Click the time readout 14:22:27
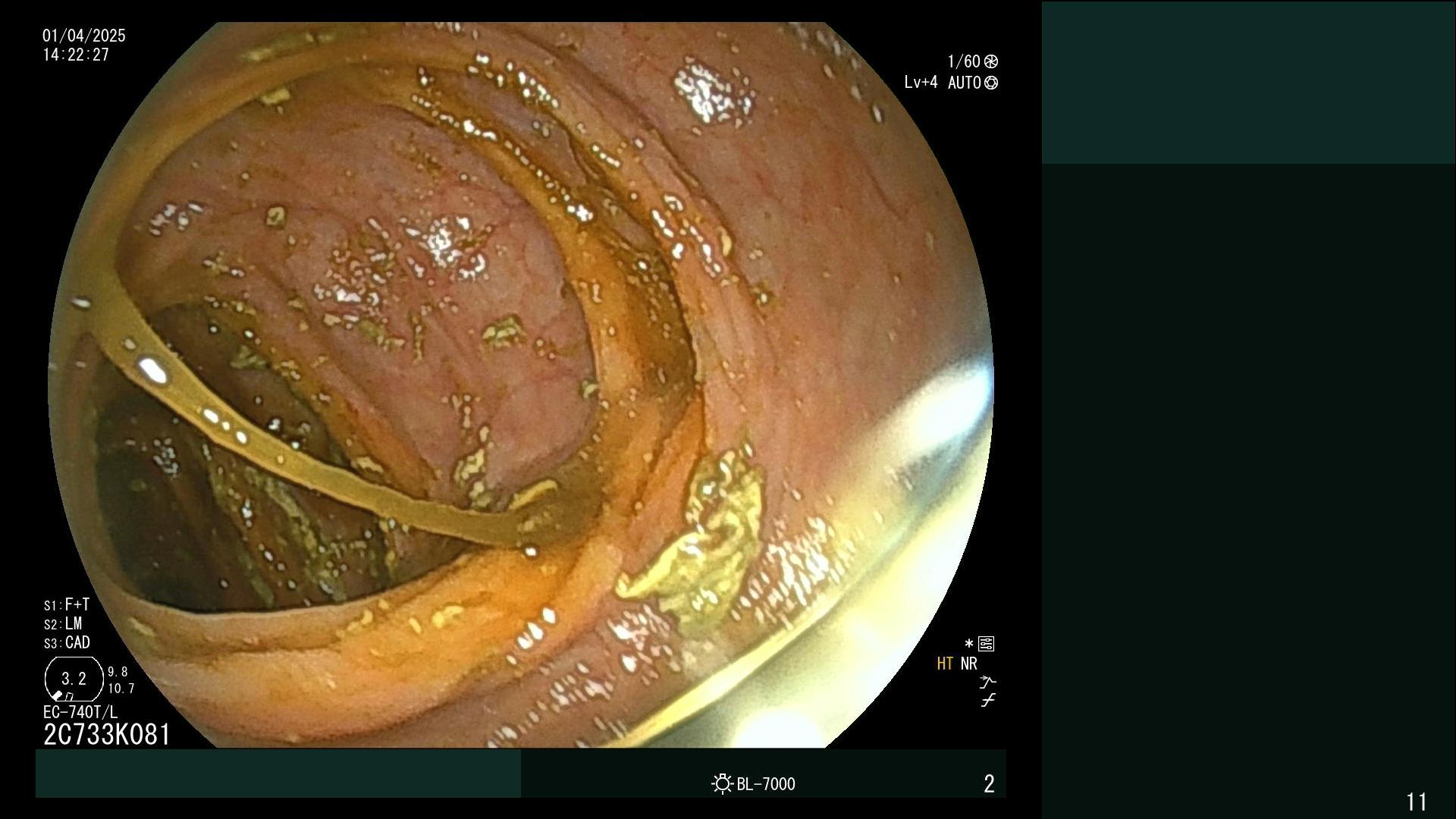The height and width of the screenshot is (819, 1456). pyautogui.click(x=76, y=55)
